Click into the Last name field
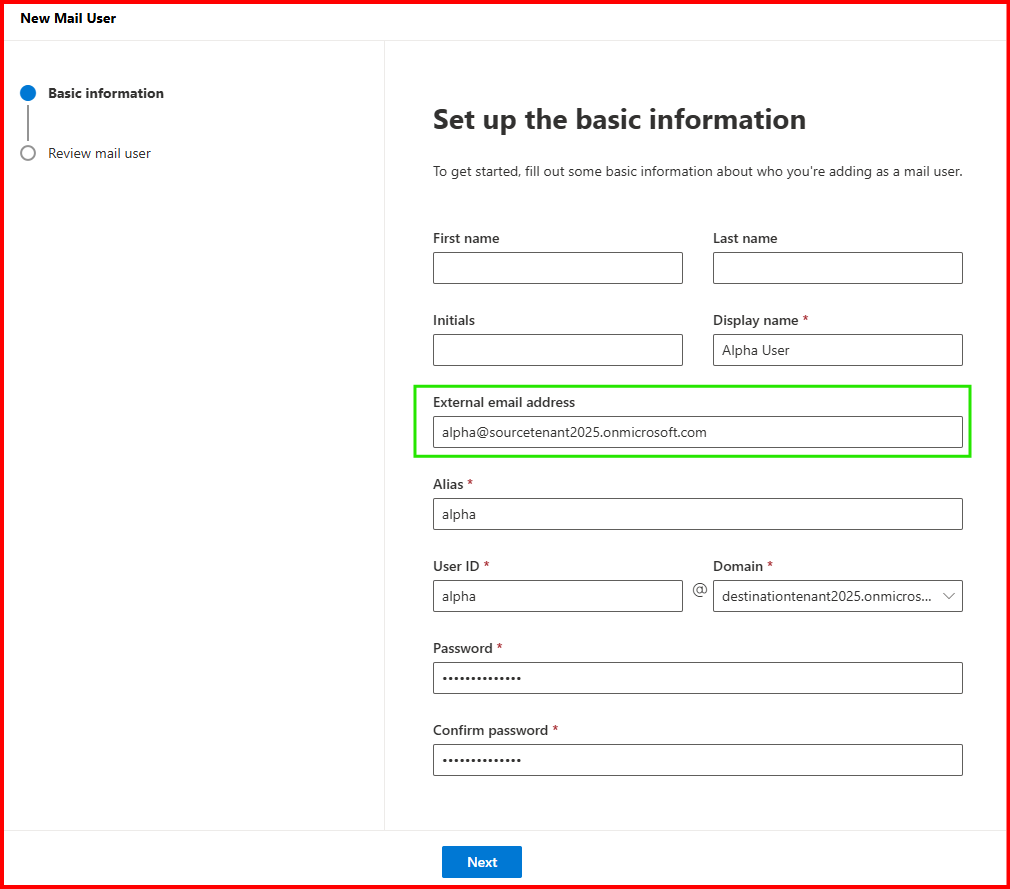 coord(837,268)
